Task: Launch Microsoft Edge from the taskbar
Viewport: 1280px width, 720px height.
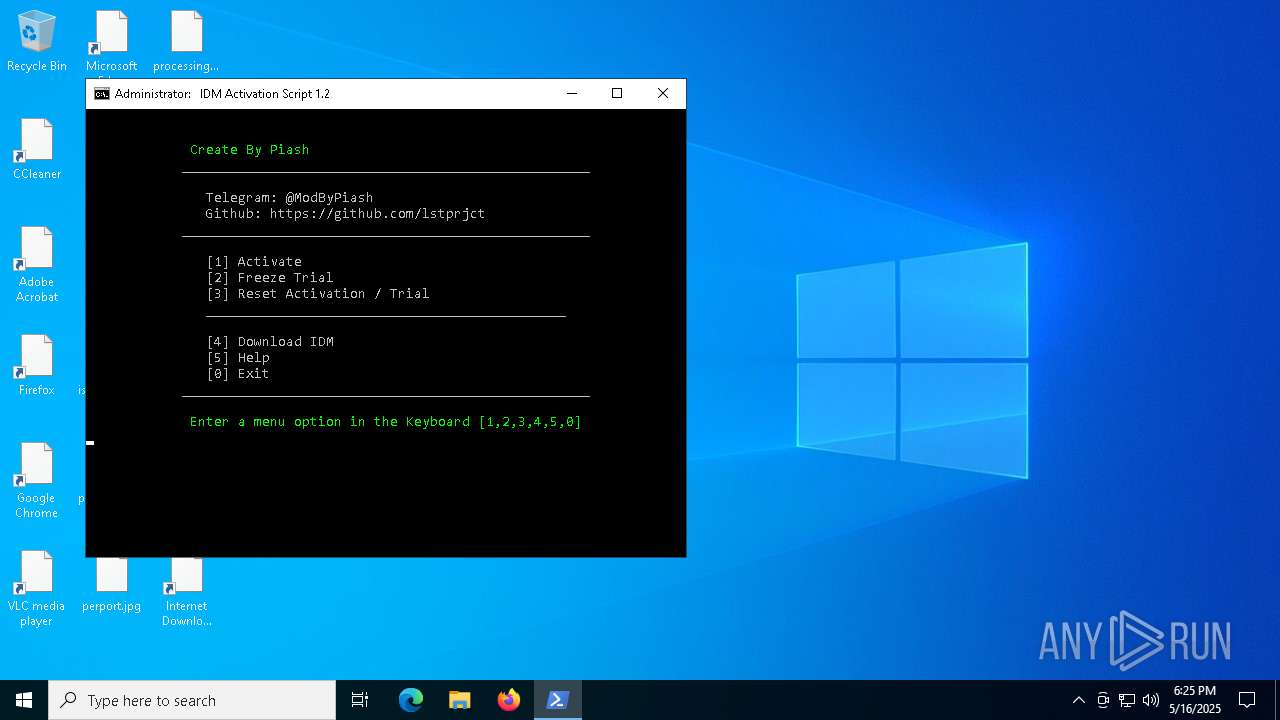Action: (x=411, y=700)
